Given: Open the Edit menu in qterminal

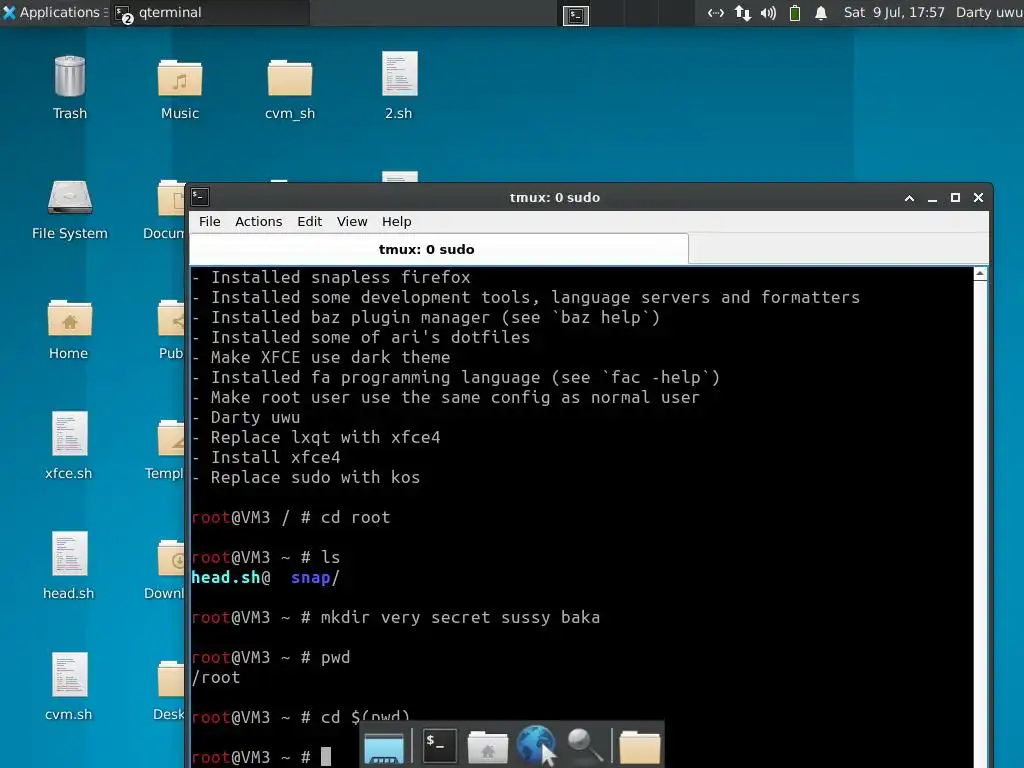Looking at the screenshot, I should click(x=310, y=221).
